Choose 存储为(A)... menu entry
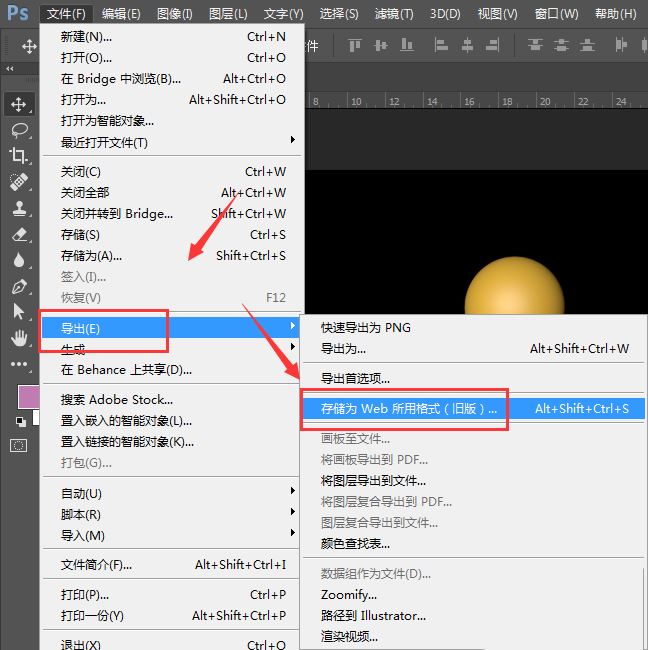This screenshot has height=650, width=648. pos(172,256)
